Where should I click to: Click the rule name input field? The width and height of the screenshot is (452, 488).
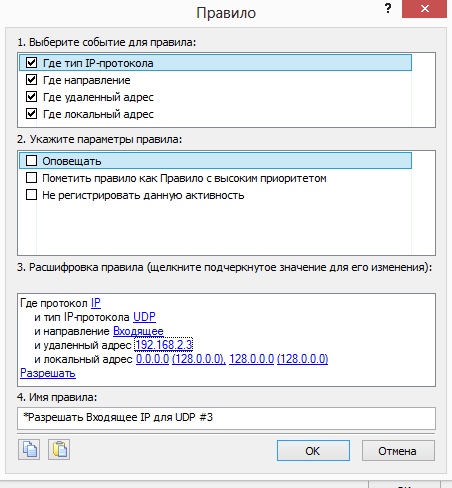(226, 418)
